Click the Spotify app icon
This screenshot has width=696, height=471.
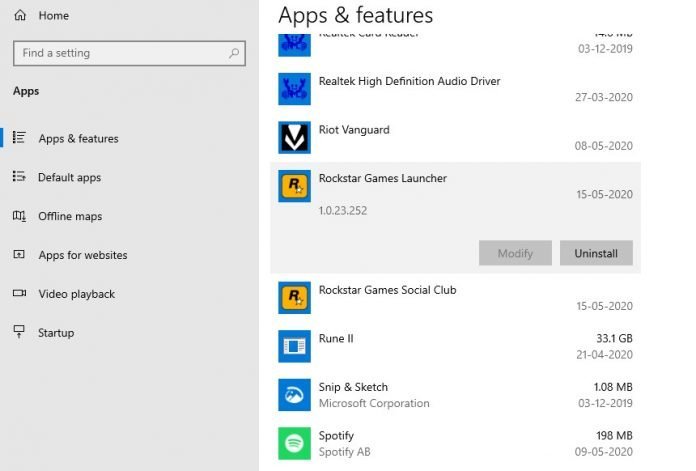[294, 443]
